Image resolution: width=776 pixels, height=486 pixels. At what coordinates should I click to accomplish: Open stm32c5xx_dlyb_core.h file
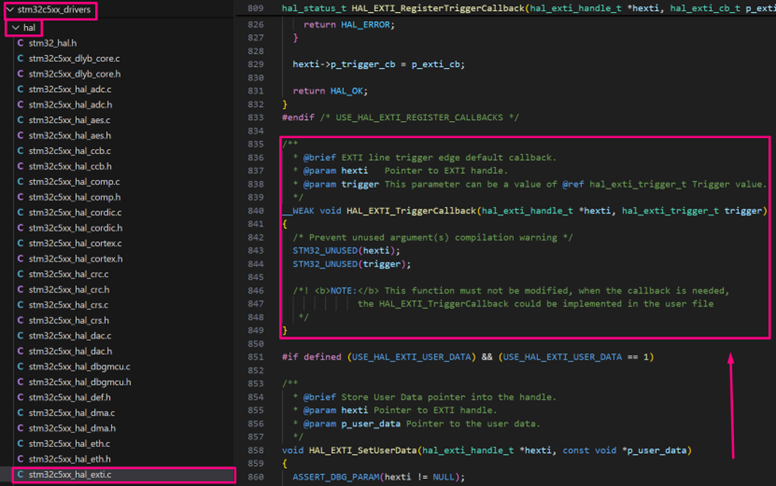point(75,74)
